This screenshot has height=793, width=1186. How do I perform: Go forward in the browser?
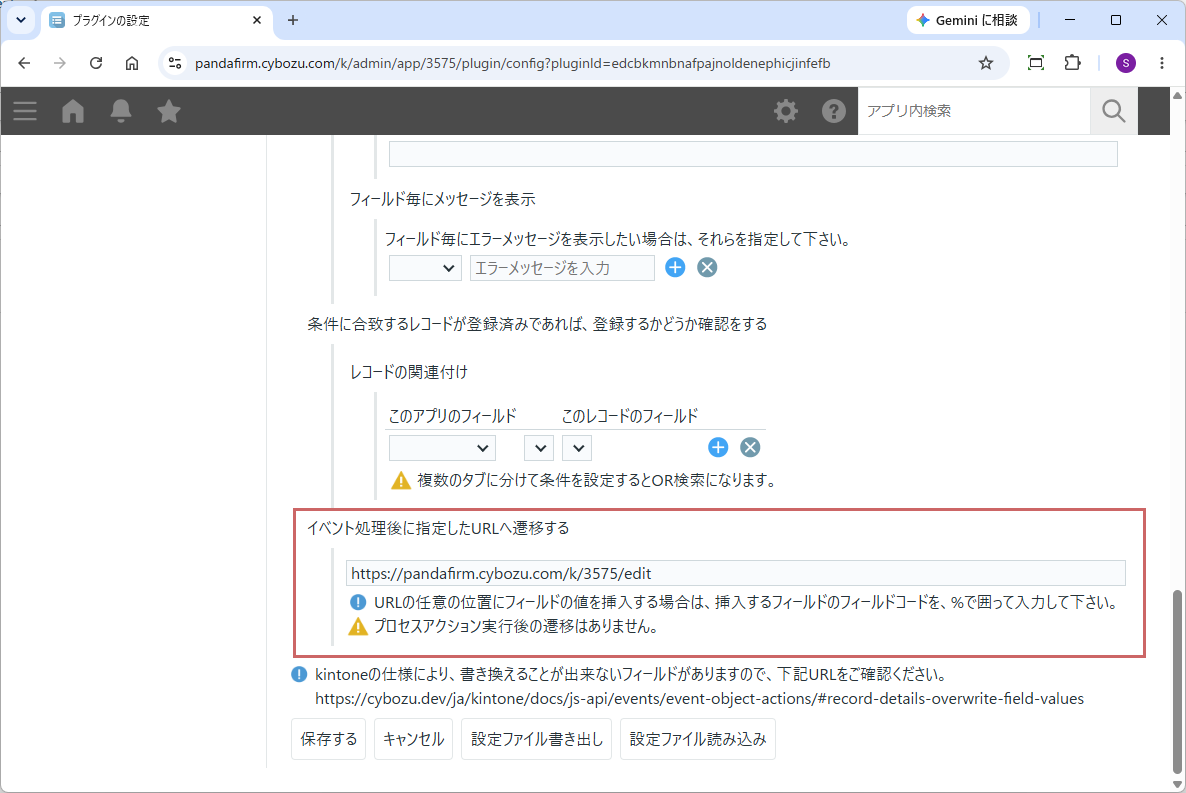(60, 63)
